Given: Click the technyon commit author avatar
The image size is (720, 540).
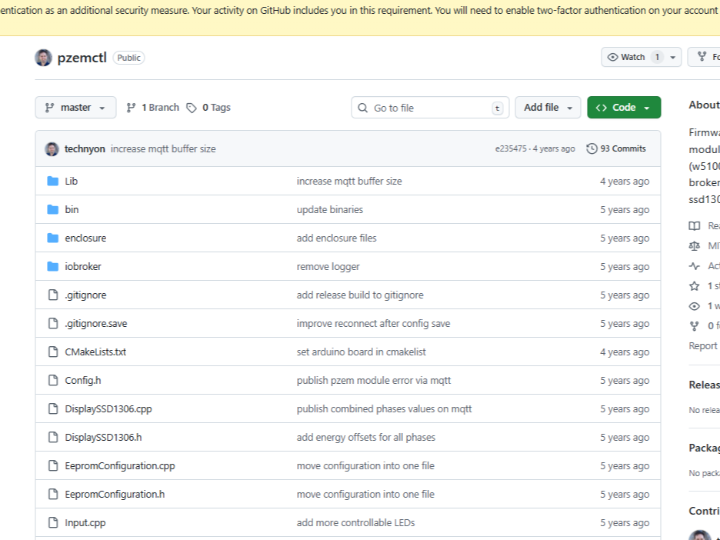Looking at the screenshot, I should click(52, 149).
